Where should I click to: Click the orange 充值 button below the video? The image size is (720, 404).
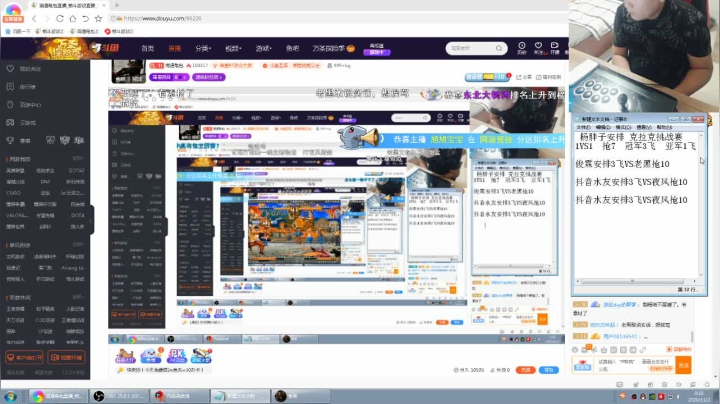coord(525,370)
